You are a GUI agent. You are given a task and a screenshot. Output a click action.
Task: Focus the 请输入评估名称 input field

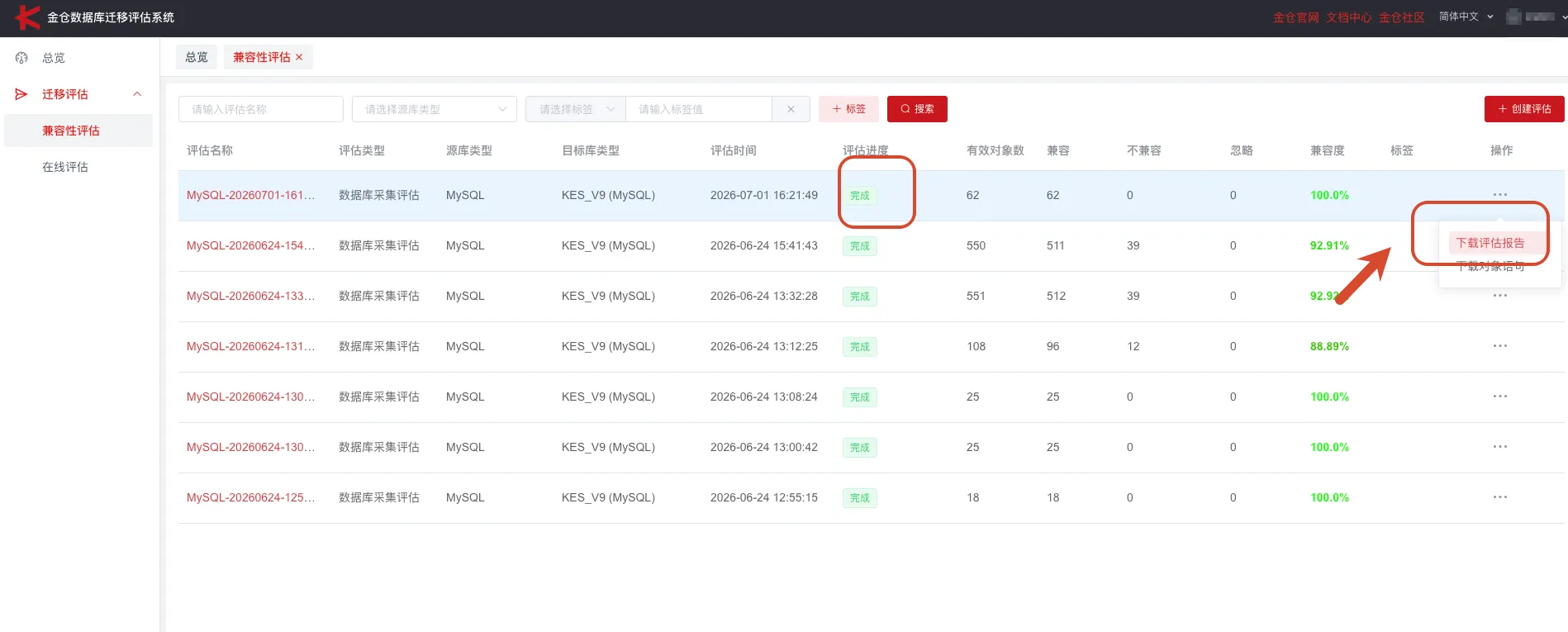point(261,109)
